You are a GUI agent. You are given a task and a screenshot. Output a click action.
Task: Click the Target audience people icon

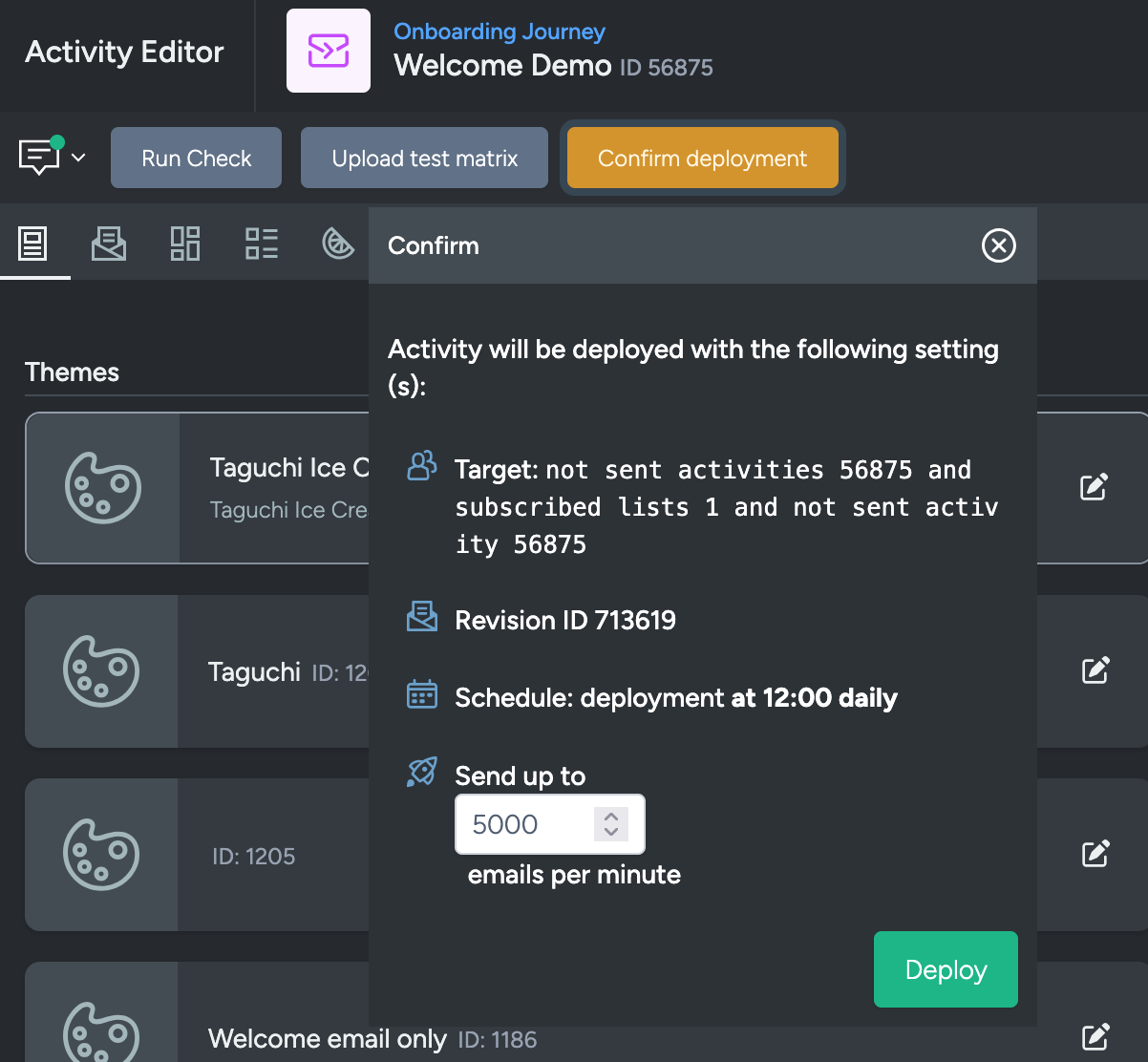[x=422, y=466]
